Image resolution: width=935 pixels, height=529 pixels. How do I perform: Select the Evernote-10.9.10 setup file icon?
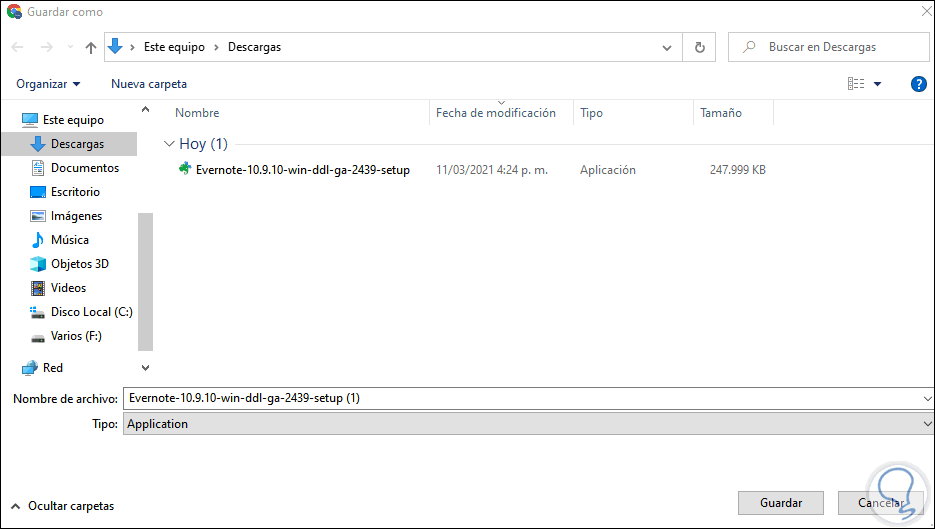[x=185, y=169]
